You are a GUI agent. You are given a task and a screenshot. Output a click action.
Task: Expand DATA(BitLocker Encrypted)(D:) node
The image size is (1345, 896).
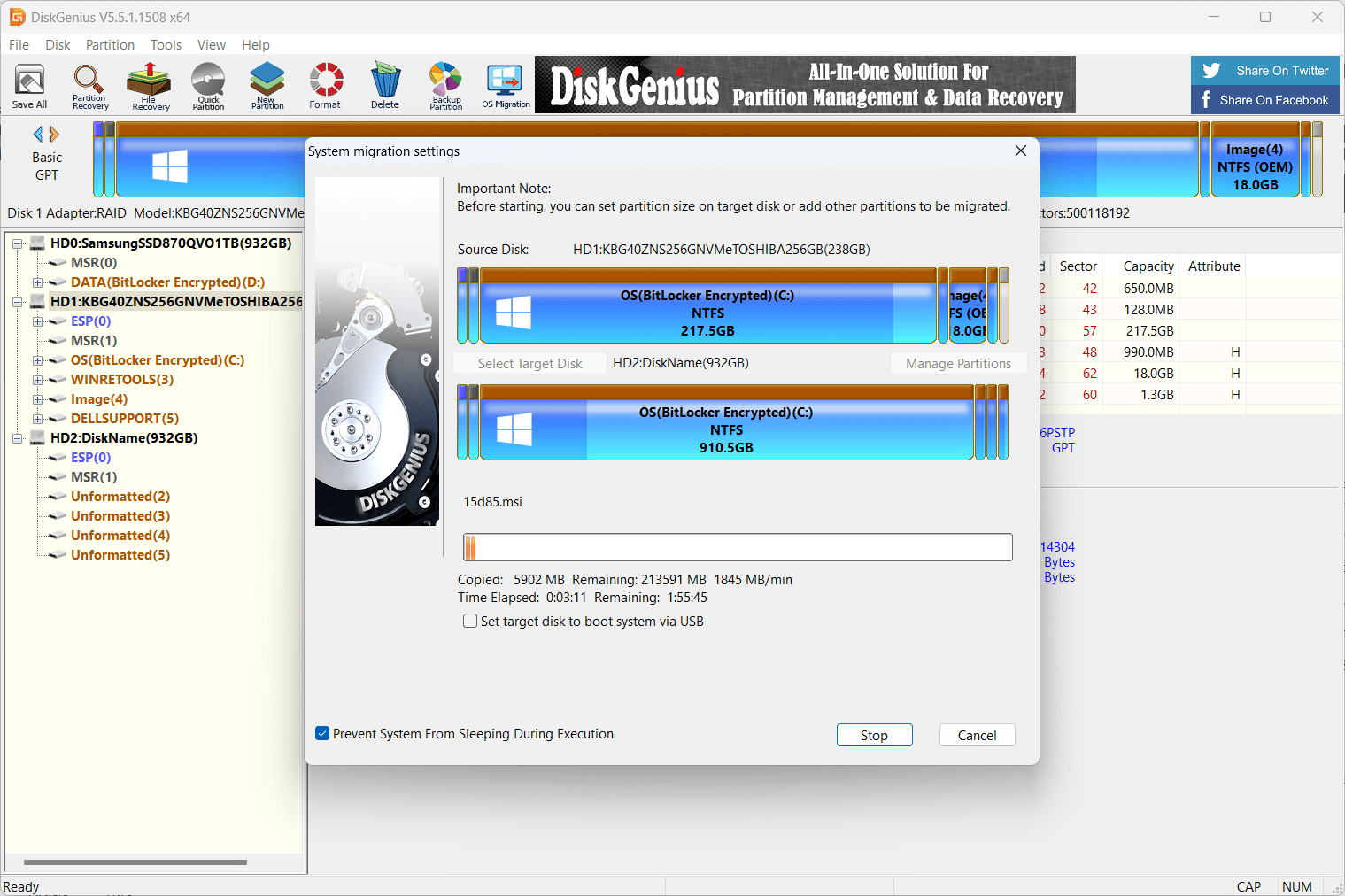(x=38, y=282)
